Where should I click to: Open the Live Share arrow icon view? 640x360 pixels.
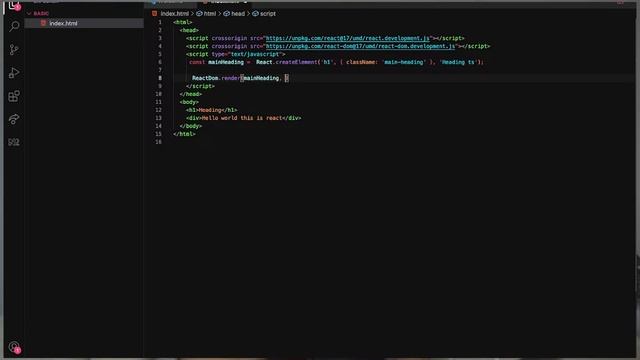(14, 119)
